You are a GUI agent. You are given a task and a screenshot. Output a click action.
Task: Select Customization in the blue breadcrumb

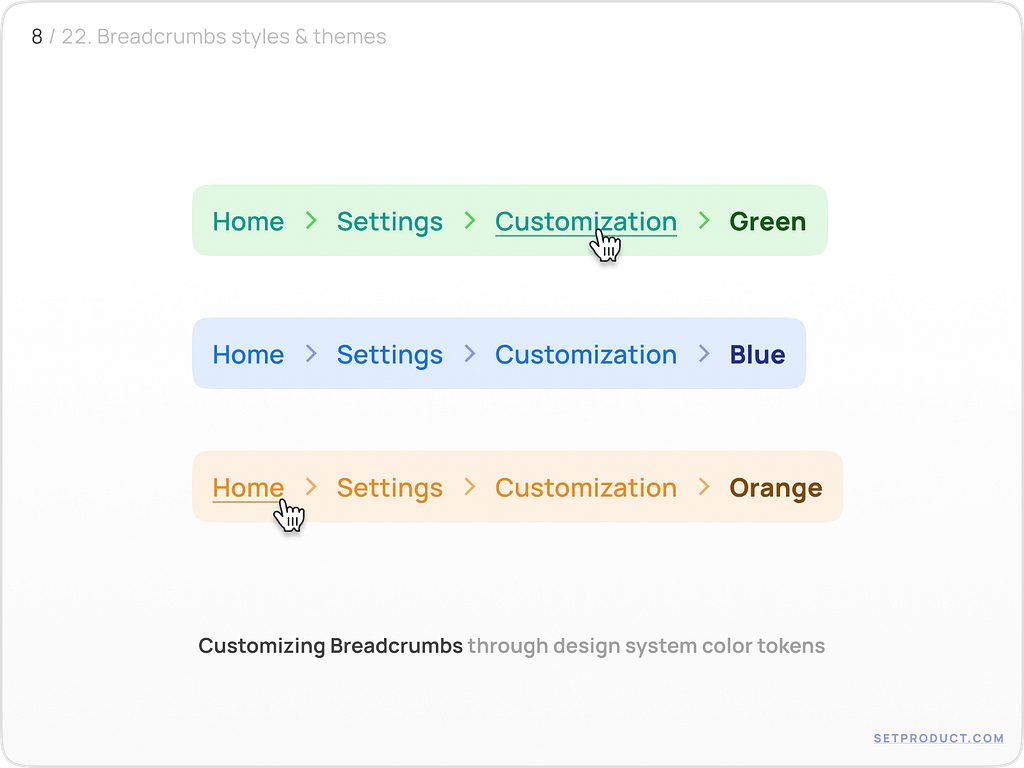(585, 354)
